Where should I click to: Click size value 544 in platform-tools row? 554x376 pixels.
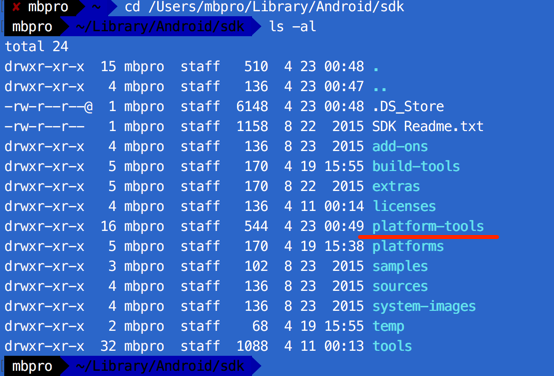click(256, 227)
